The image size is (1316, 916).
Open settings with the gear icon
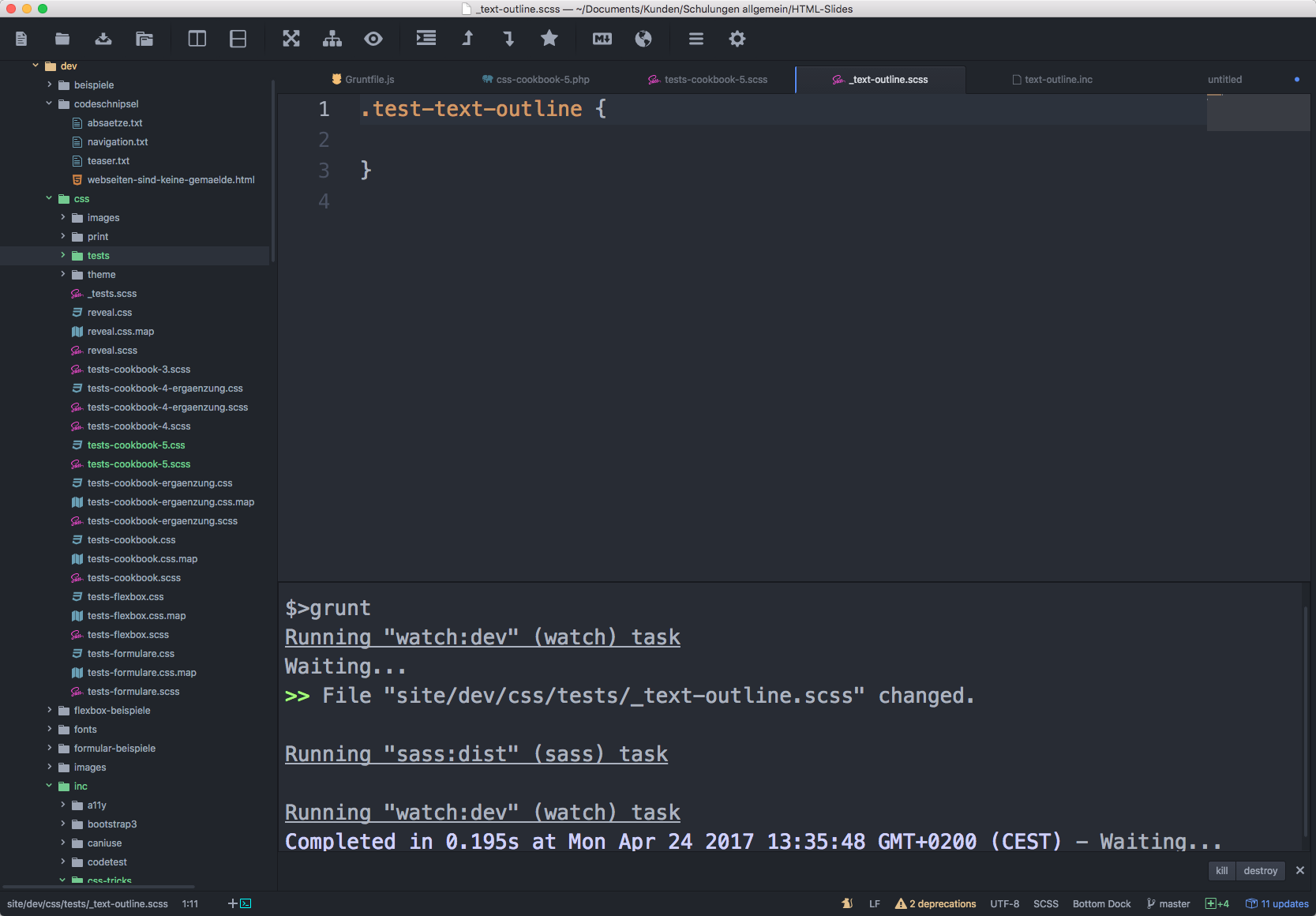[x=737, y=39]
